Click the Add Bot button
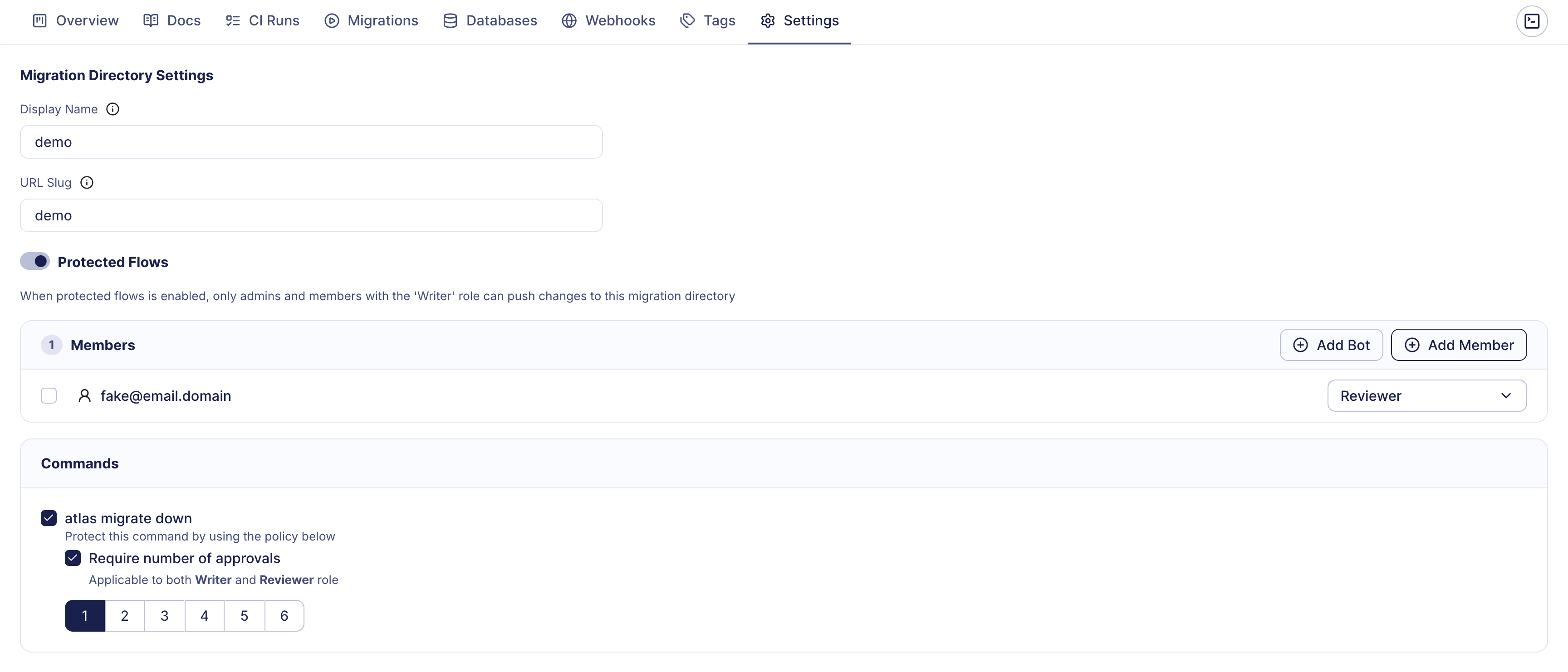Screen dimensions: 1568x672 pos(1331,345)
